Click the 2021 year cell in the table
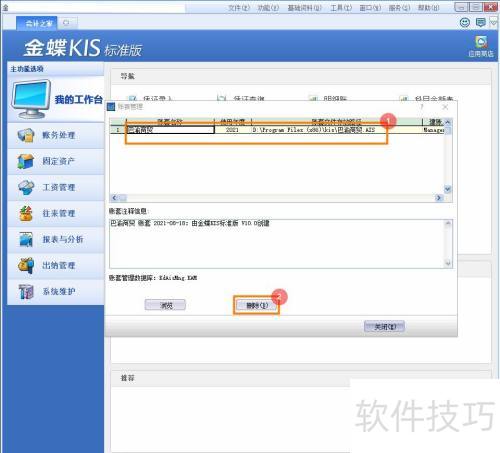 [233, 130]
